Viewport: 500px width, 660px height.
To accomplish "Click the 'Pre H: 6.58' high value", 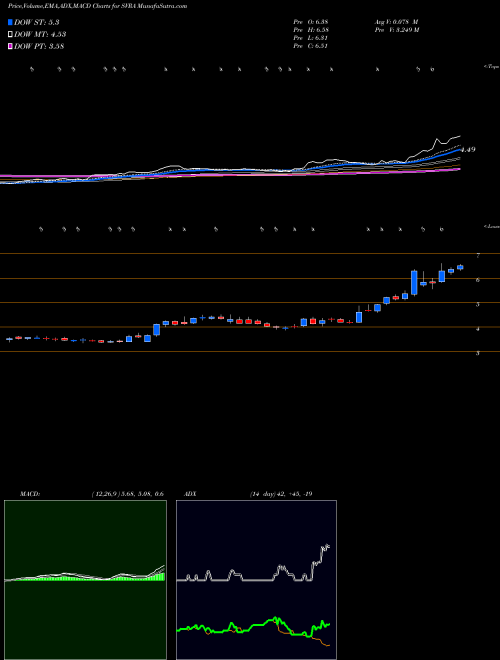I will click(311, 30).
